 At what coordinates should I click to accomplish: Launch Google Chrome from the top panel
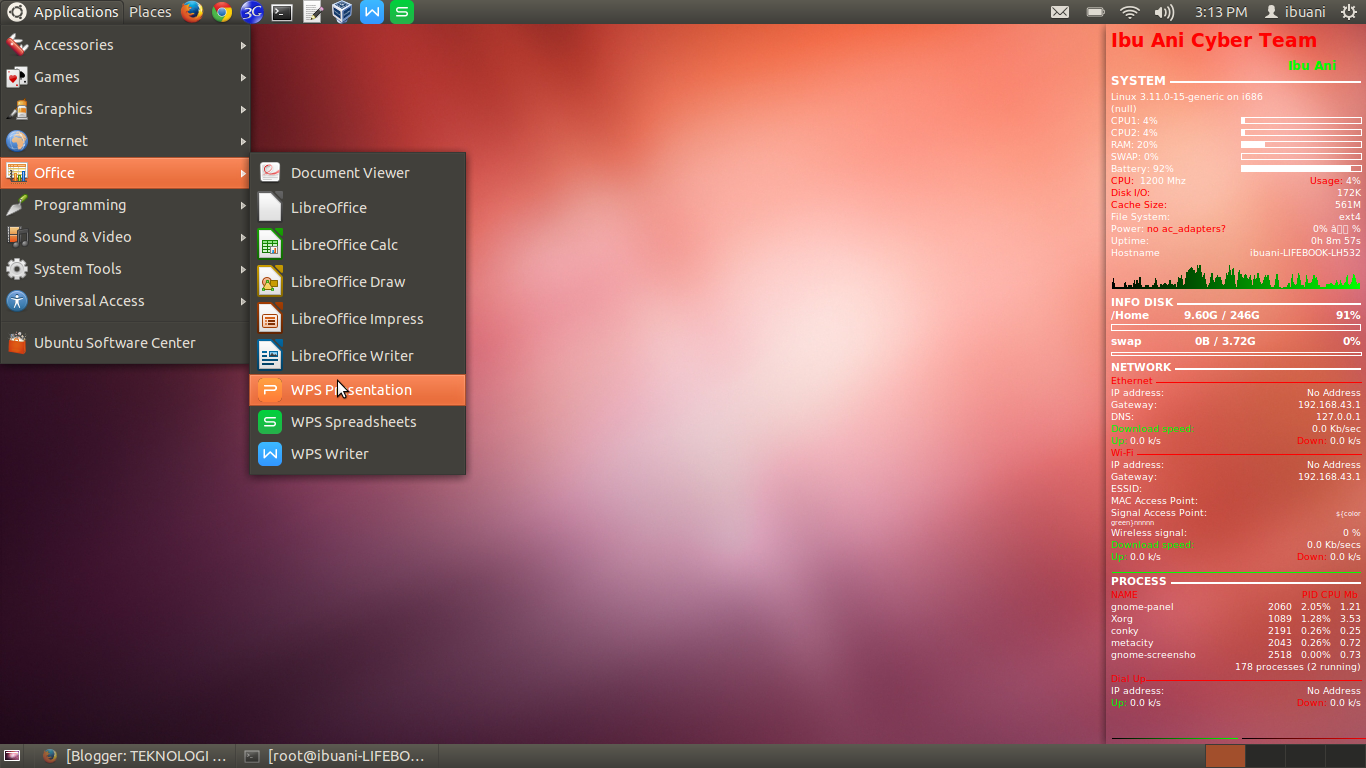[x=222, y=12]
